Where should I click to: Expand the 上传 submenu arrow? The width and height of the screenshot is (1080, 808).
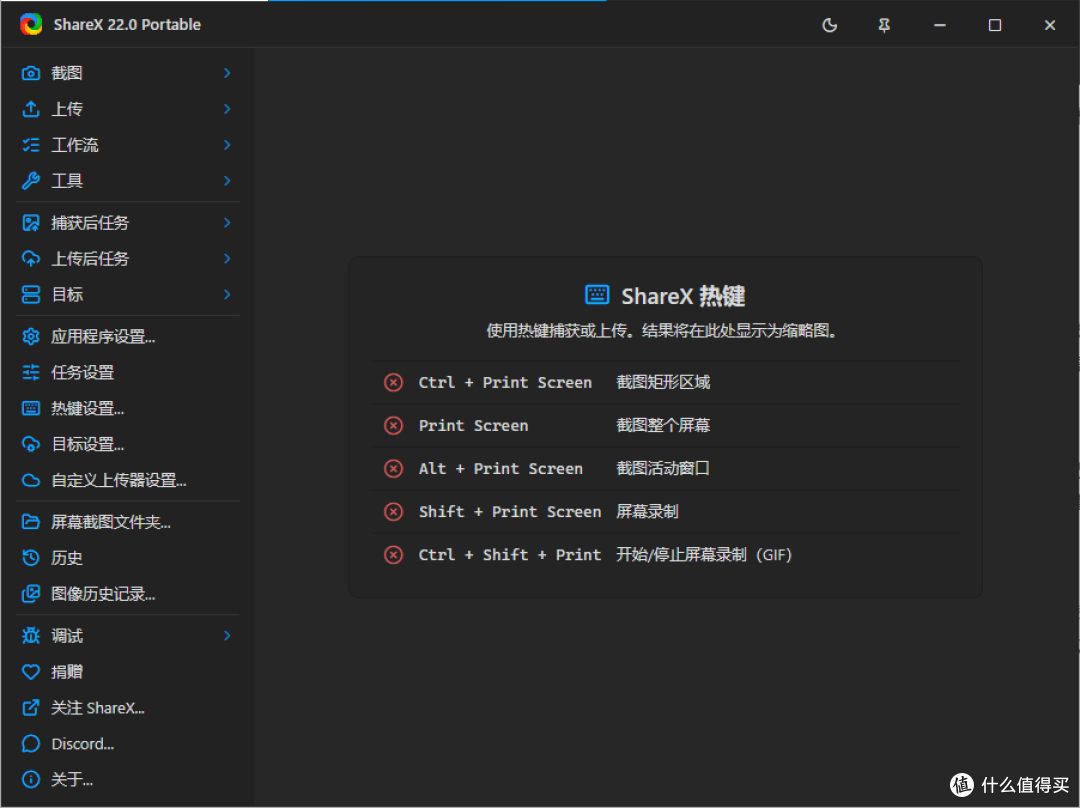(x=227, y=109)
